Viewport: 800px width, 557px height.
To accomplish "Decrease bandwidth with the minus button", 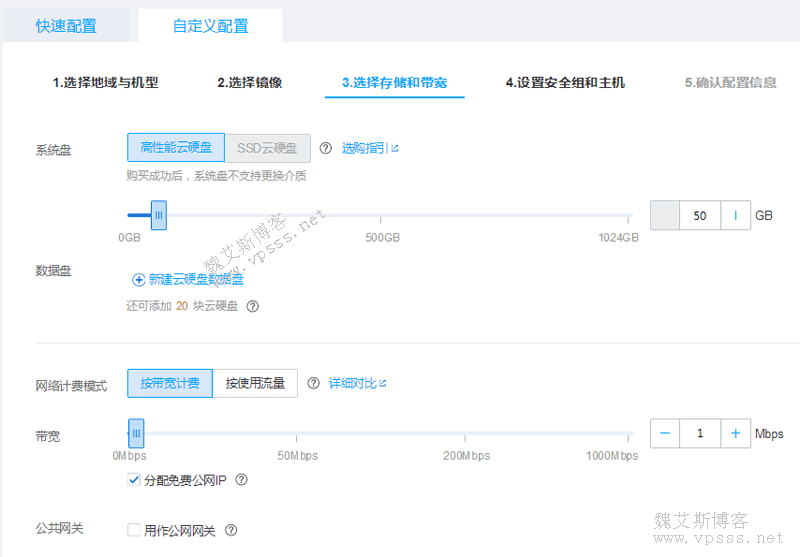I will 665,433.
